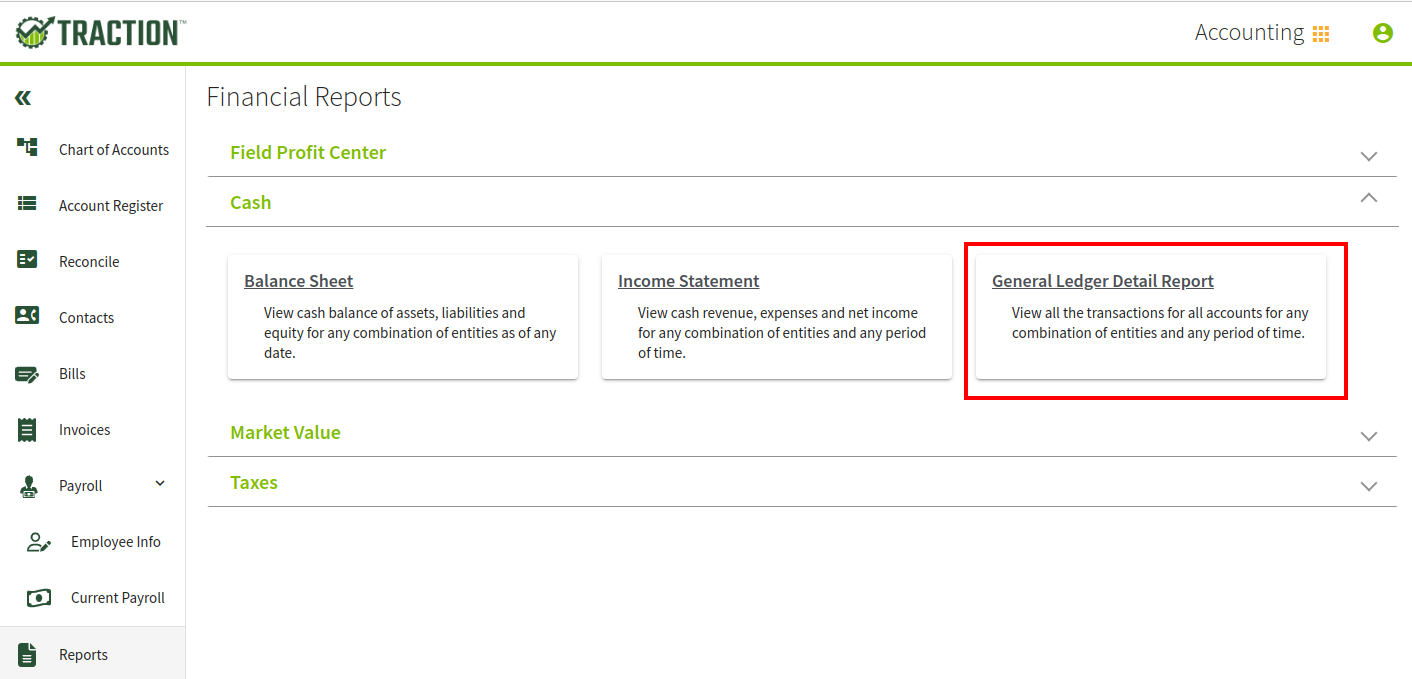The height and width of the screenshot is (679, 1412).
Task: Click the Reconcile icon
Action: click(x=27, y=260)
